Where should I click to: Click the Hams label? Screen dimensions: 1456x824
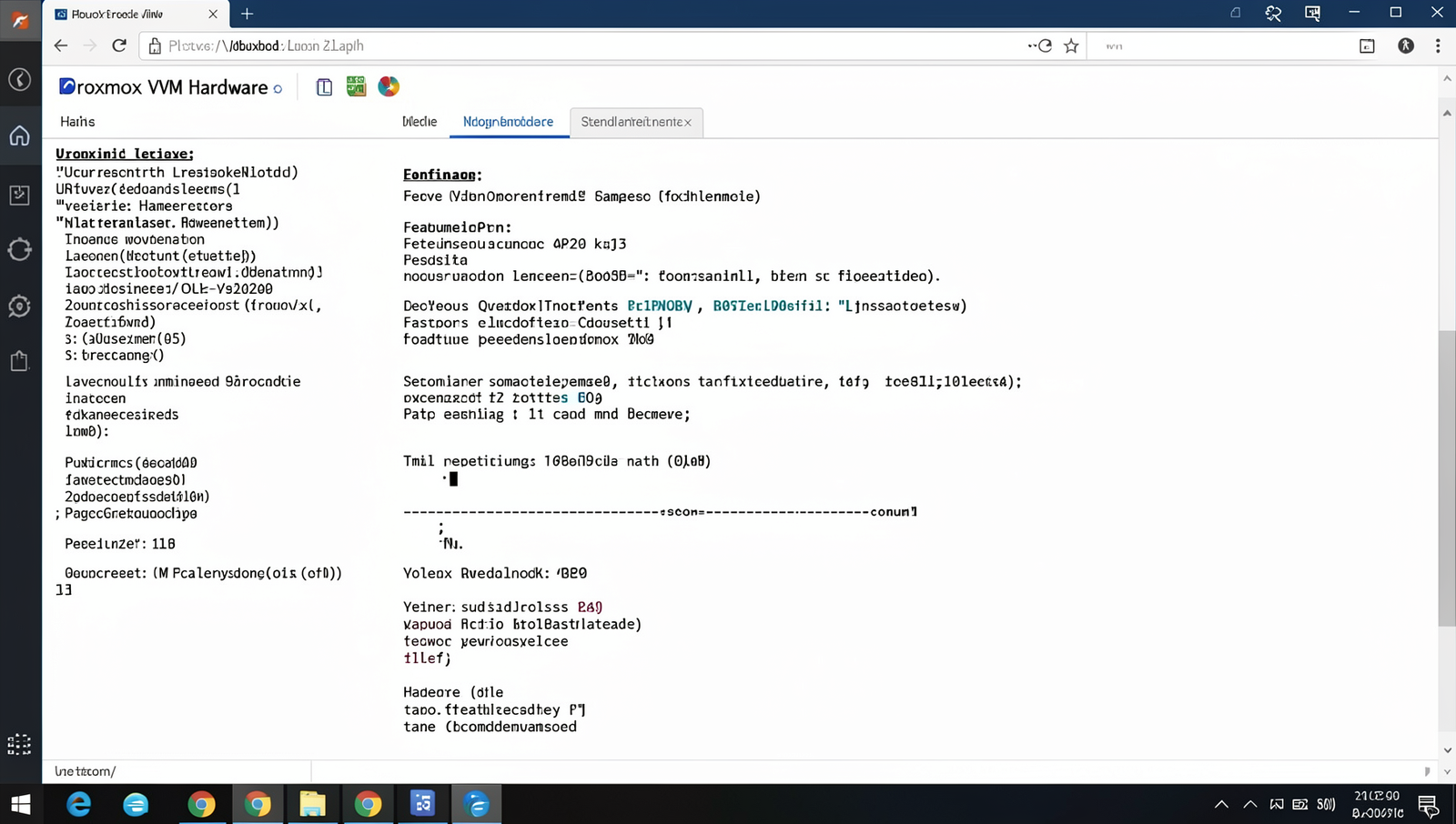click(x=77, y=122)
